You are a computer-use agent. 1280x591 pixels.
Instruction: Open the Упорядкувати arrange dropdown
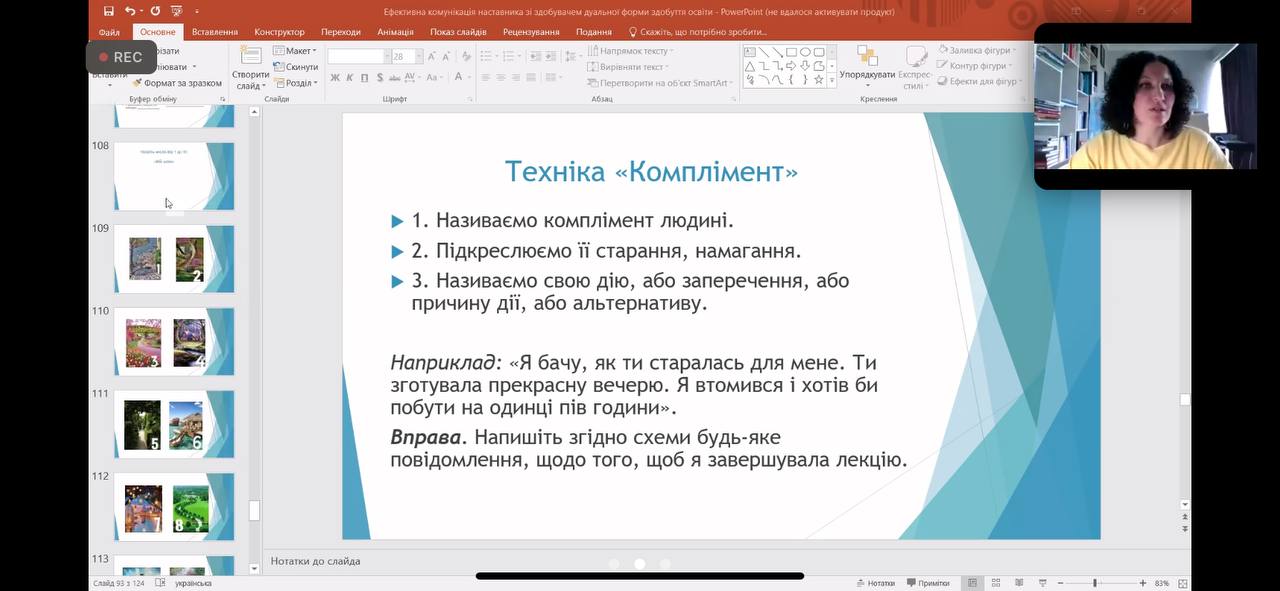867,74
